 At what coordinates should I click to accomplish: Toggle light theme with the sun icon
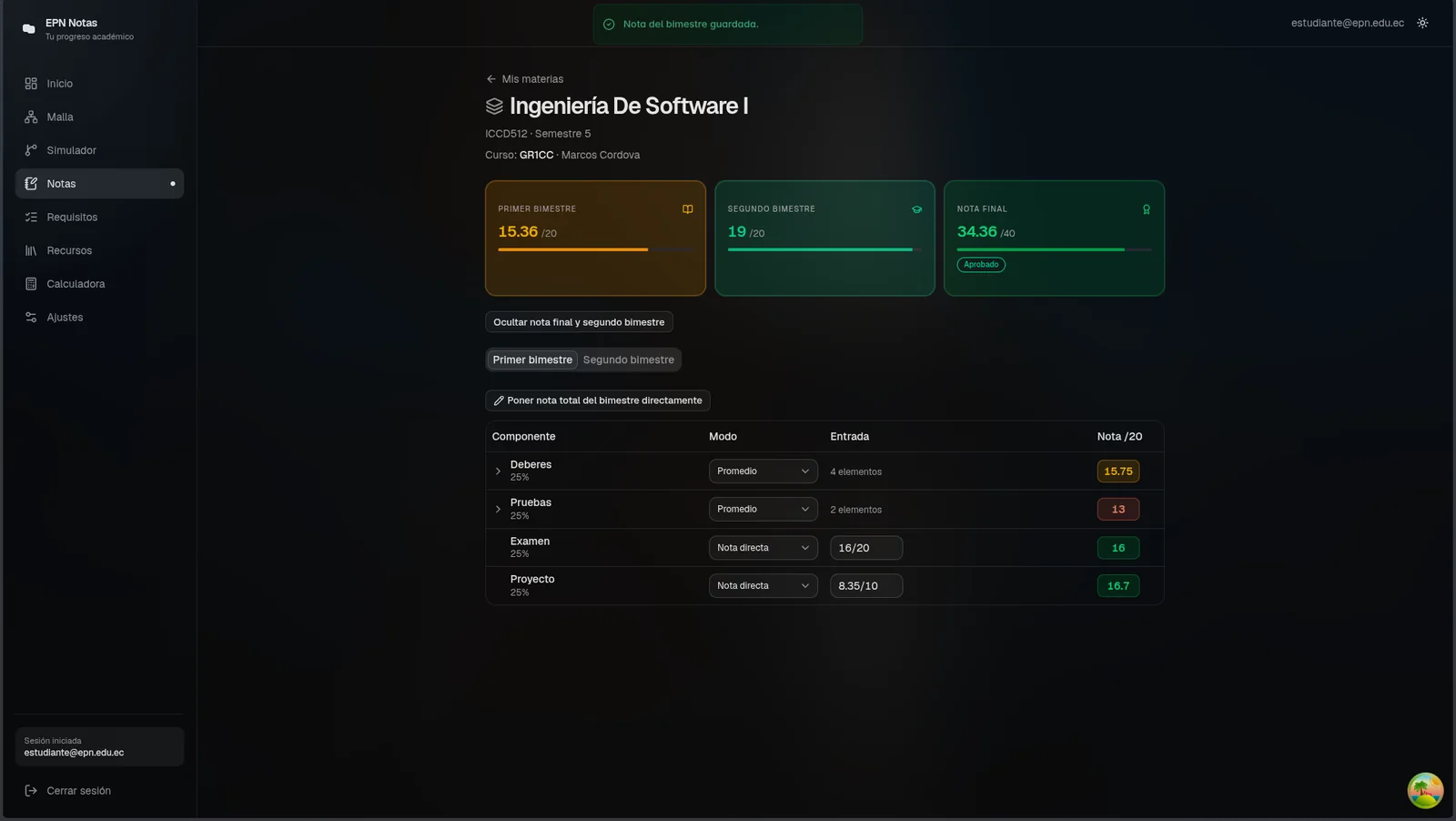[1422, 23]
